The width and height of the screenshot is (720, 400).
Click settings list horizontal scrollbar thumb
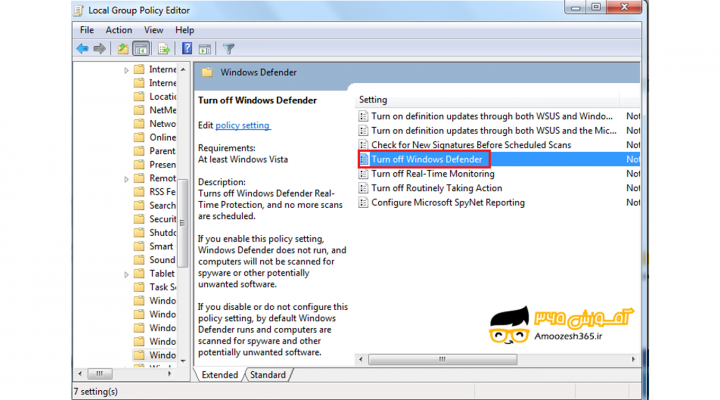point(443,359)
